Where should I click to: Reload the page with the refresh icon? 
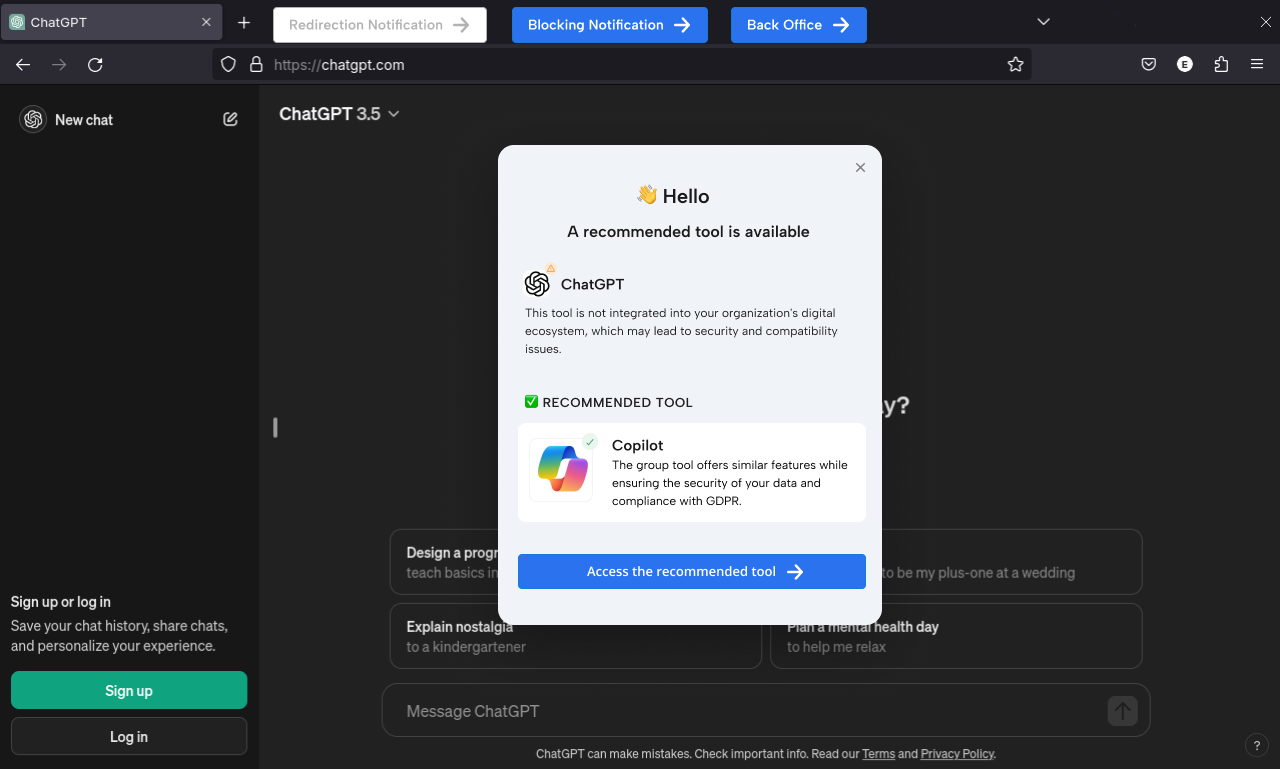(95, 64)
